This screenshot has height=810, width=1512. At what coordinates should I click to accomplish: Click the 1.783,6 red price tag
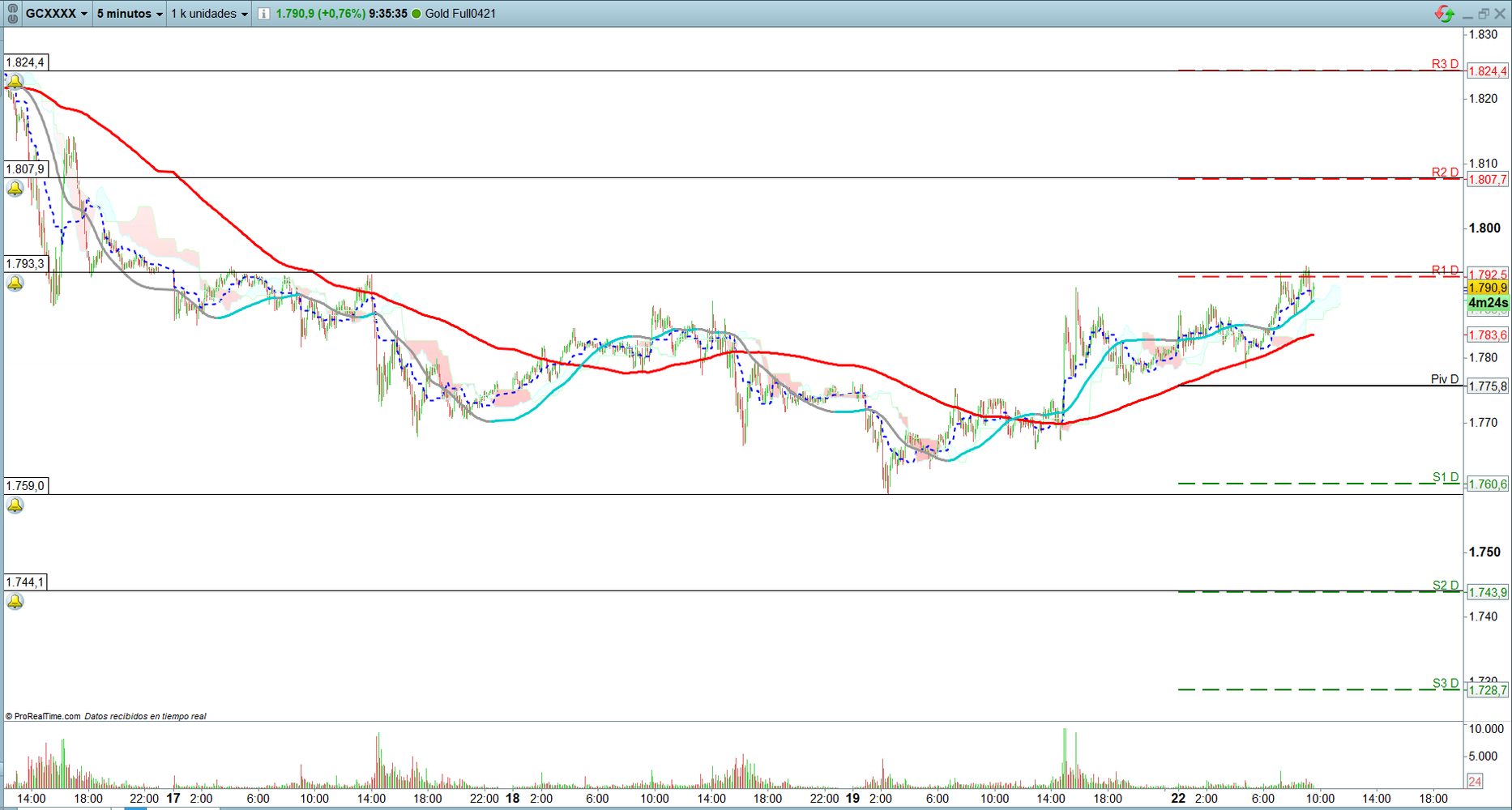[x=1488, y=335]
